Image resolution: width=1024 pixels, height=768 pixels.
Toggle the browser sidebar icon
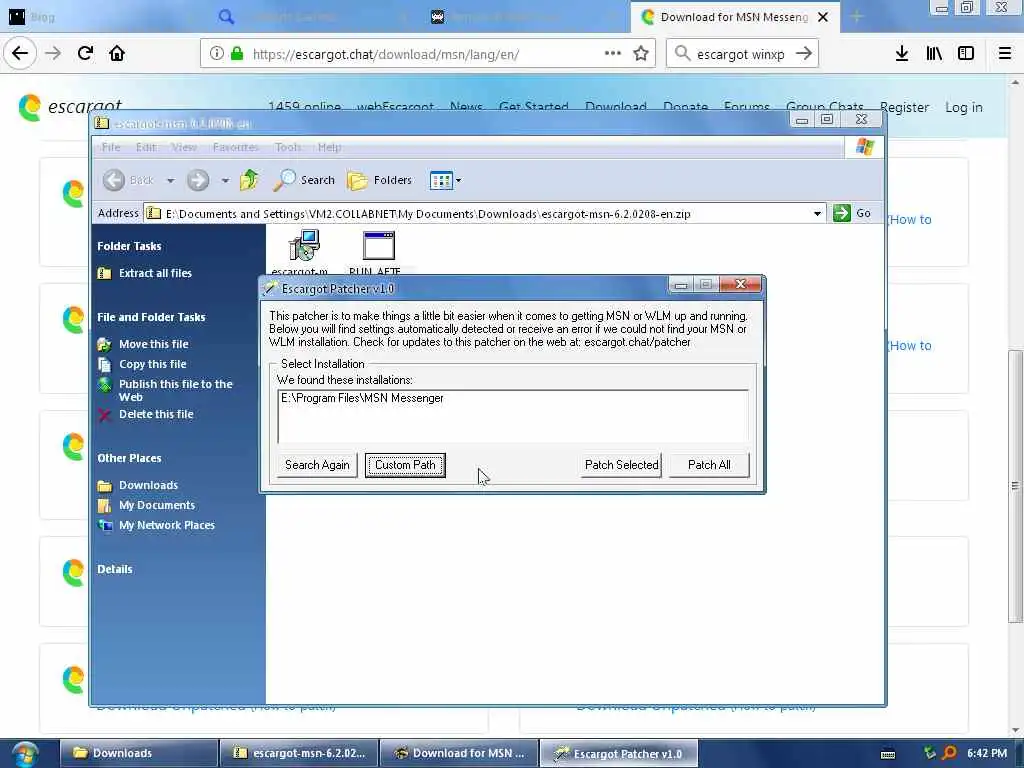pyautogui.click(x=966, y=54)
